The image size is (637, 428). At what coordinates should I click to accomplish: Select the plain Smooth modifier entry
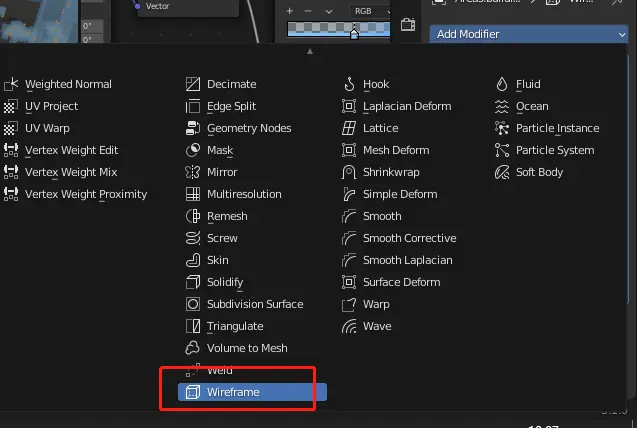click(382, 216)
